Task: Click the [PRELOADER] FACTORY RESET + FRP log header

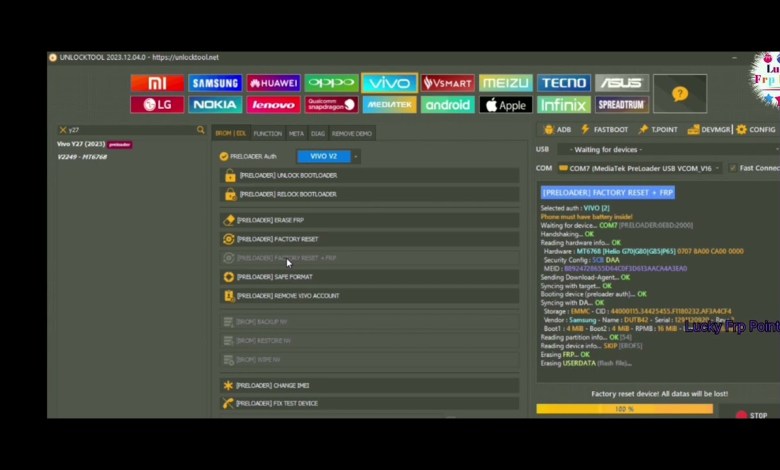Action: tap(607, 192)
